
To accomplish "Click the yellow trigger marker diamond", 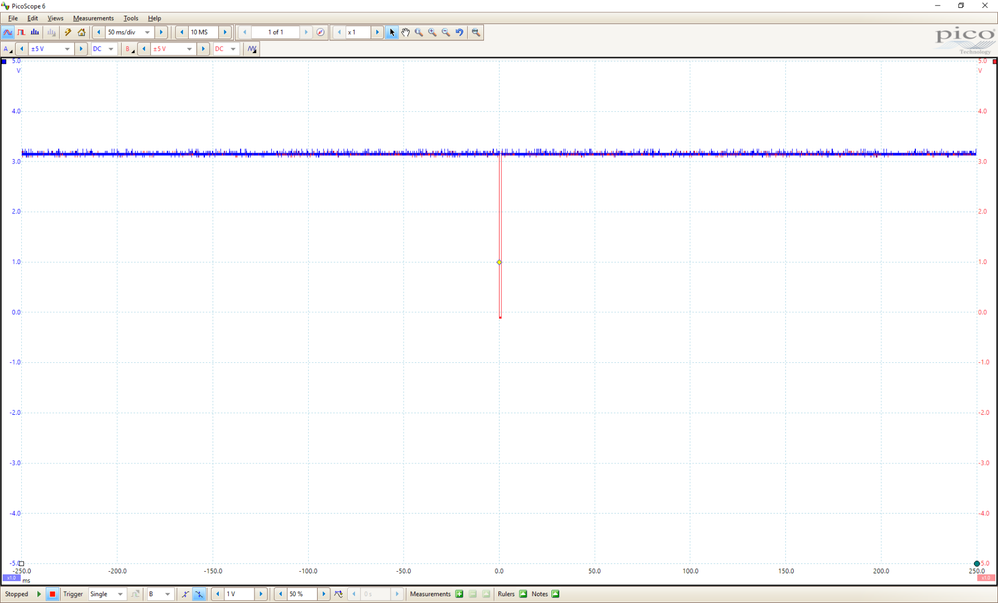I will pyautogui.click(x=499, y=262).
